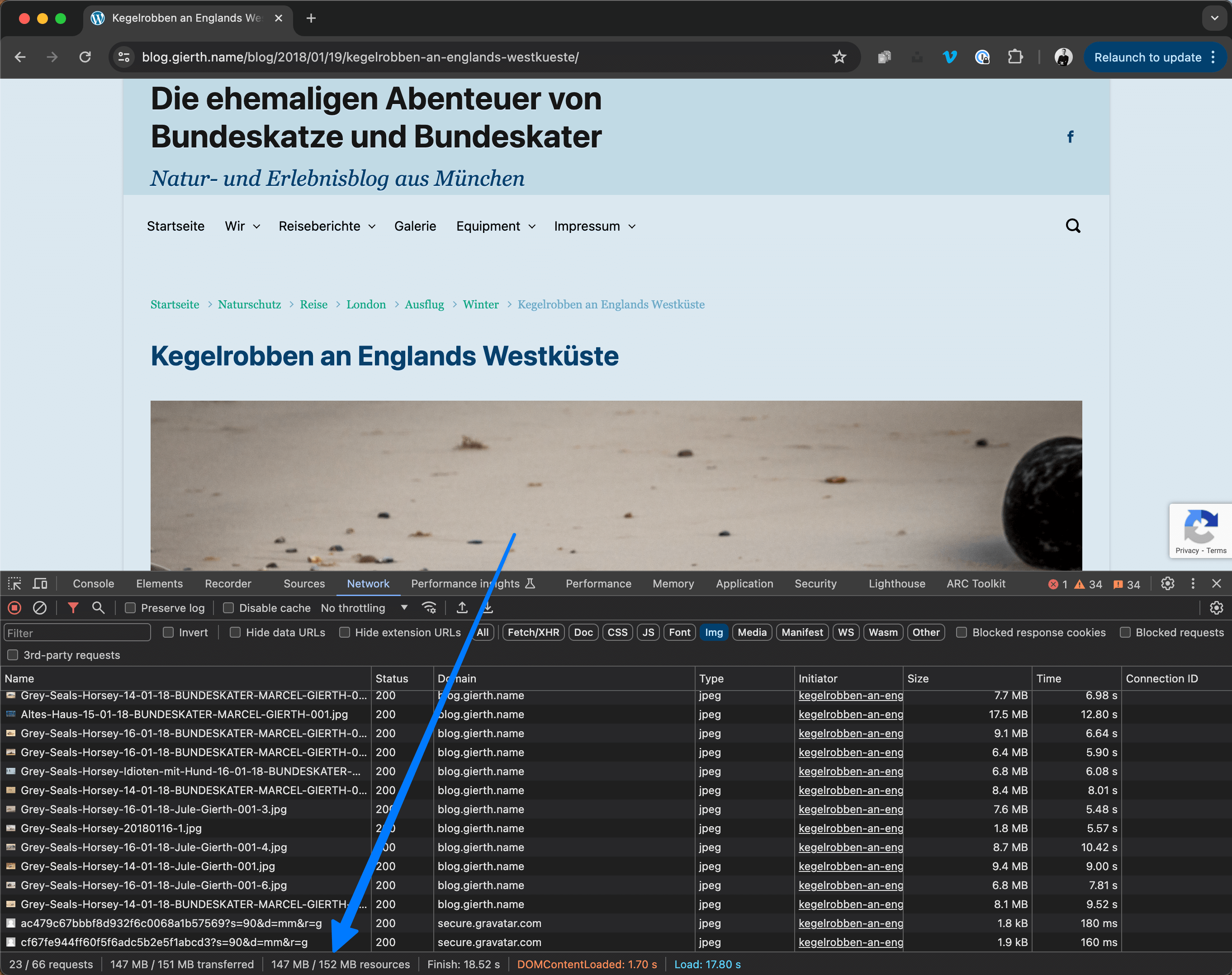The height and width of the screenshot is (975, 1232).
Task: Enable Disable cache checkbox
Action: point(228,609)
